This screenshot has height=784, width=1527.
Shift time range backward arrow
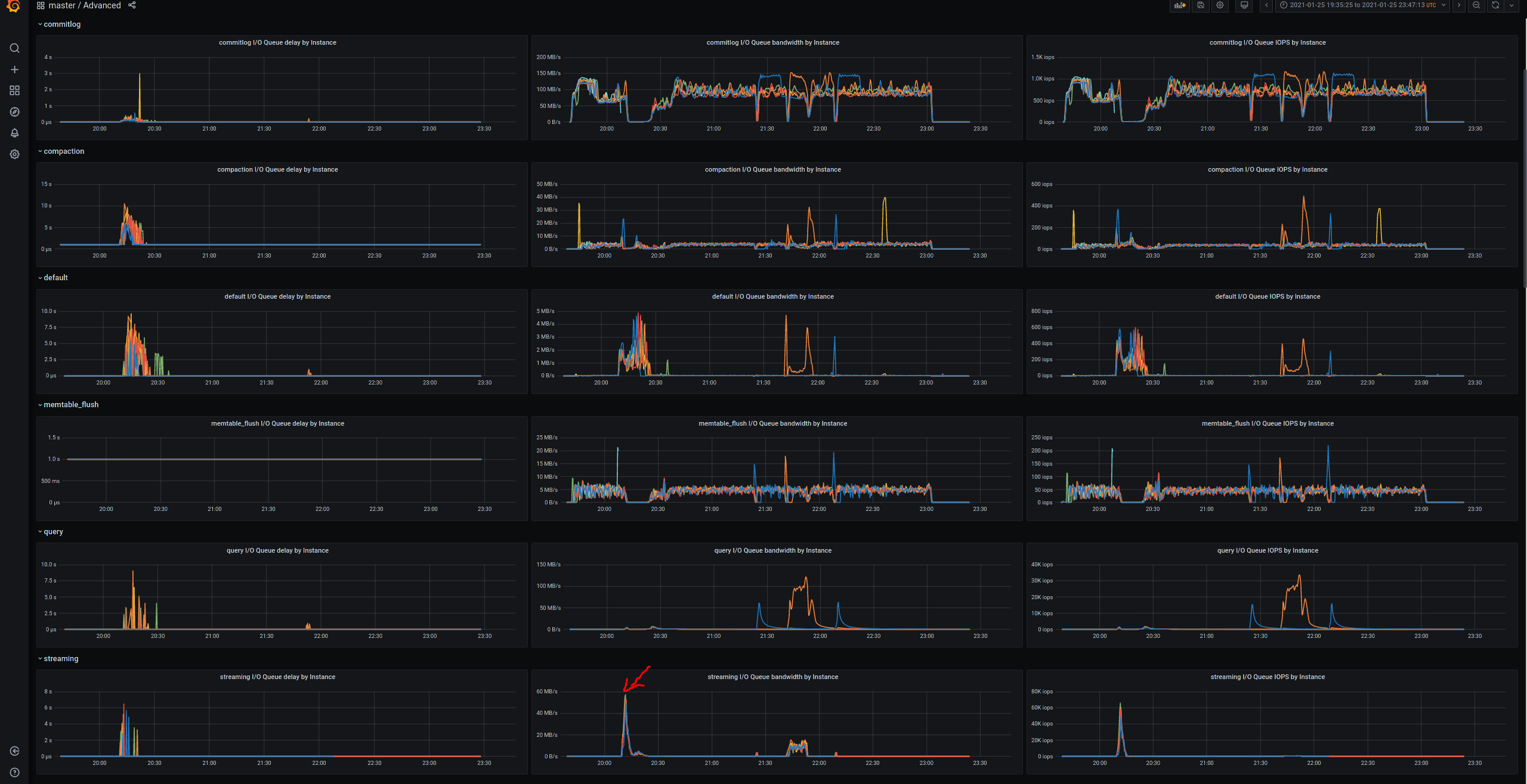[x=1266, y=5]
